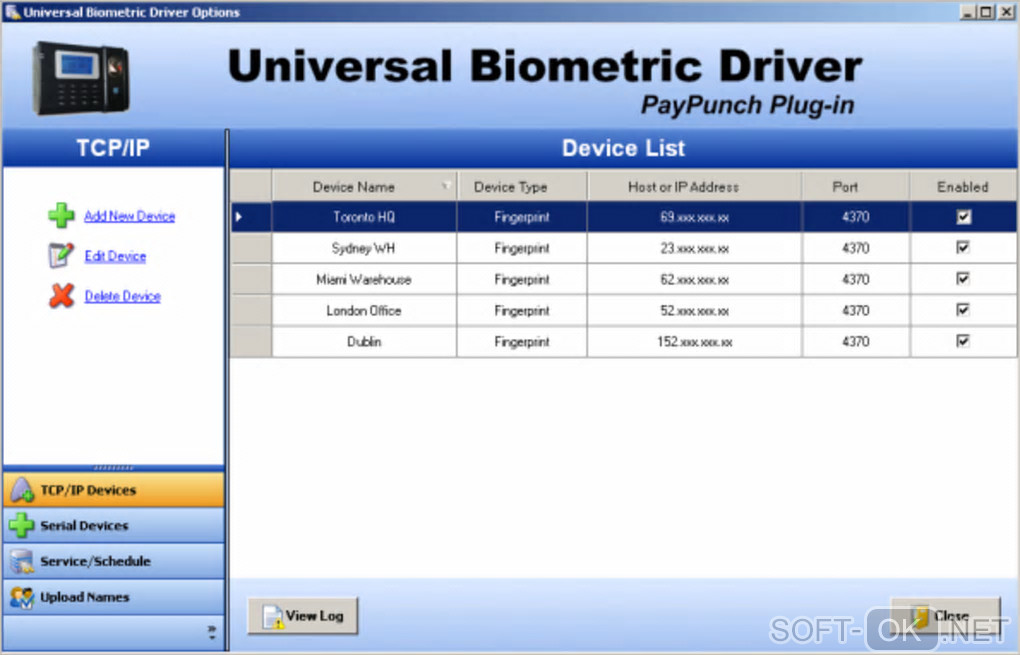
Task: Click the app icon in title bar
Action: click(12, 12)
